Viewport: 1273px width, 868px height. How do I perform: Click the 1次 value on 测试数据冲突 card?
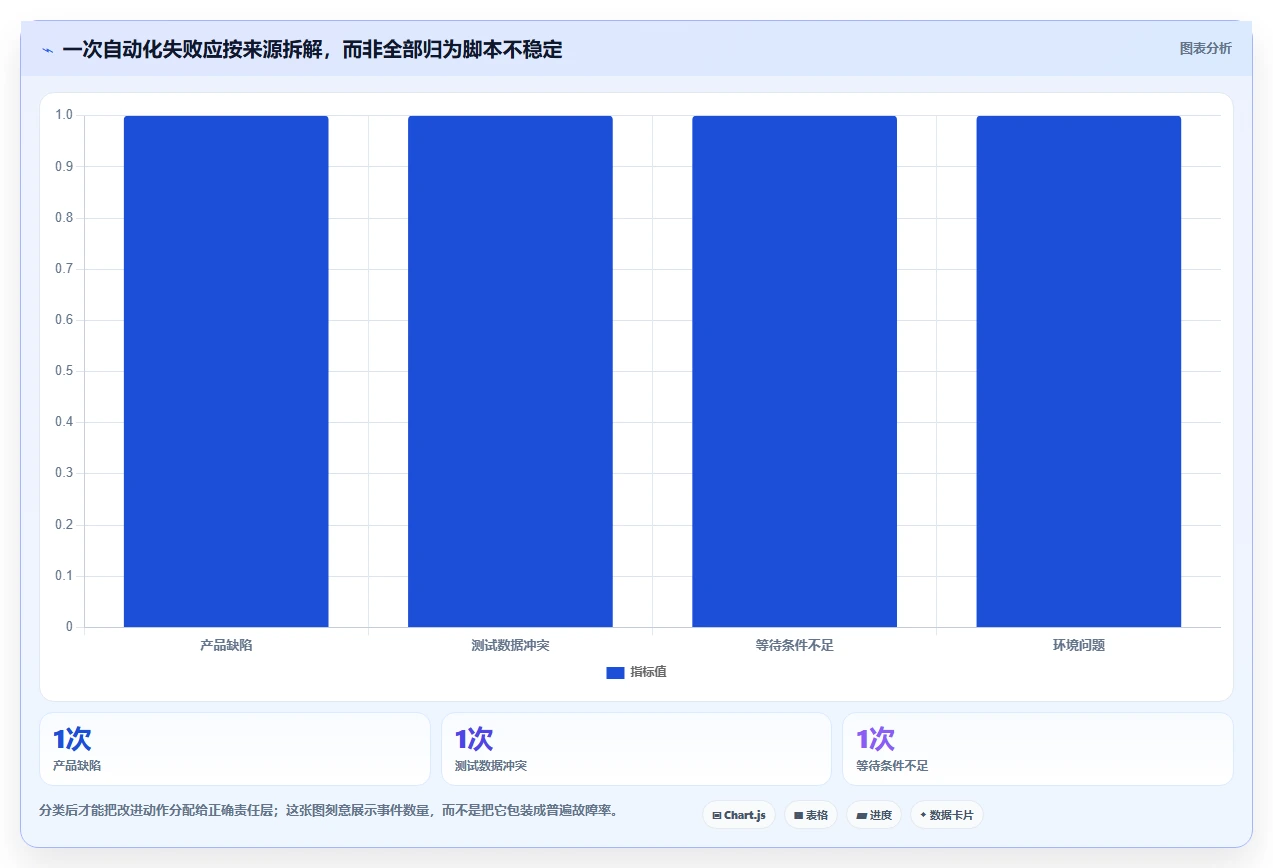474,740
